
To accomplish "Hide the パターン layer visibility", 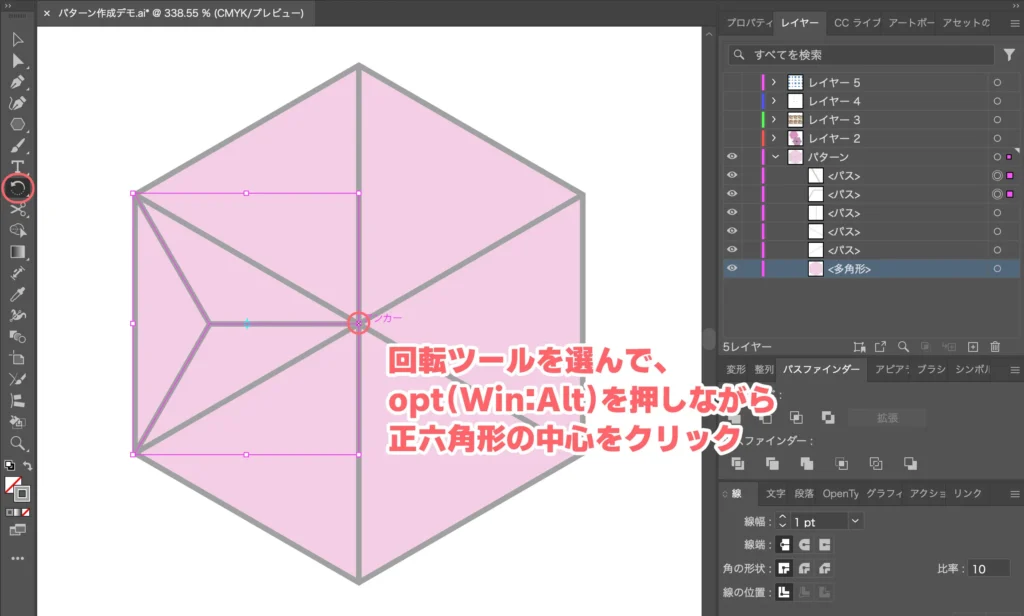I will [x=732, y=156].
